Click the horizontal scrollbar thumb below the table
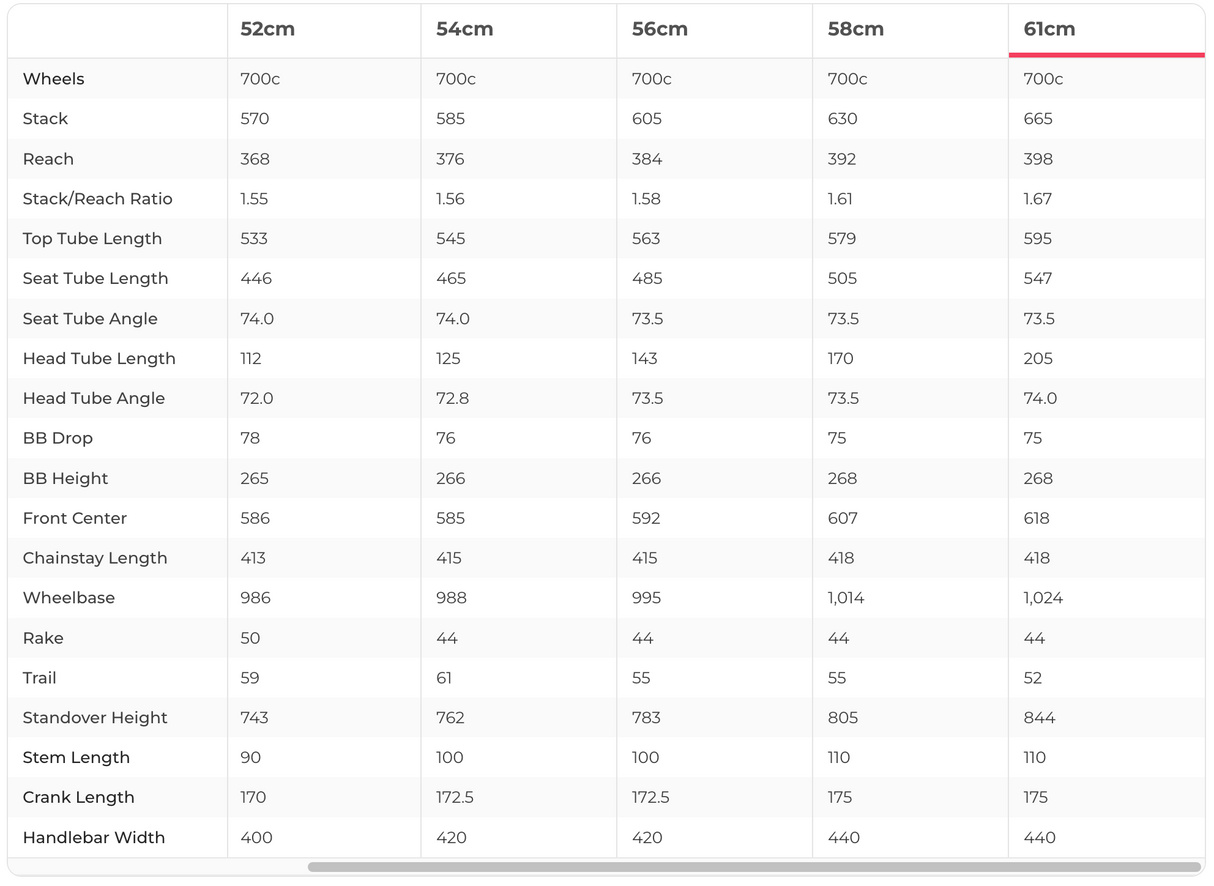This screenshot has width=1214, height=886. [x=754, y=867]
